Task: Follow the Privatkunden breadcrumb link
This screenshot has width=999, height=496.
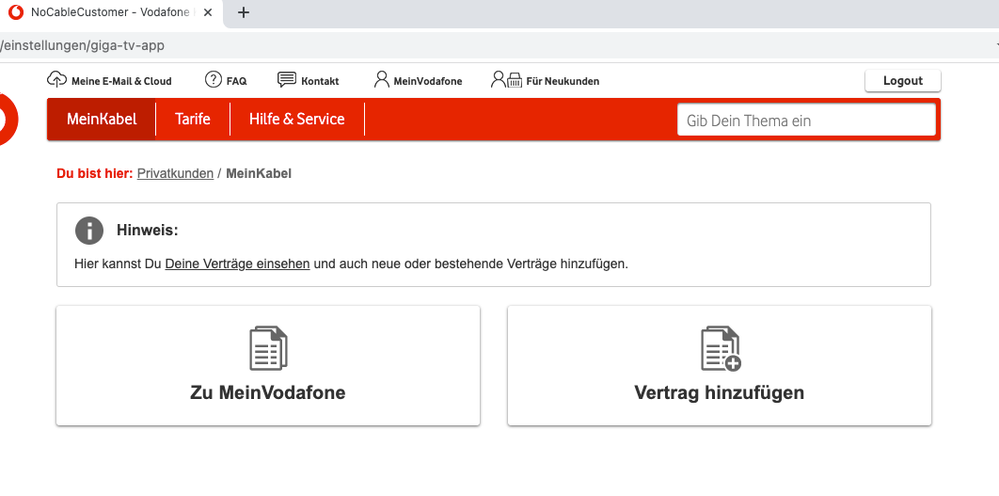Action: pyautogui.click(x=175, y=174)
